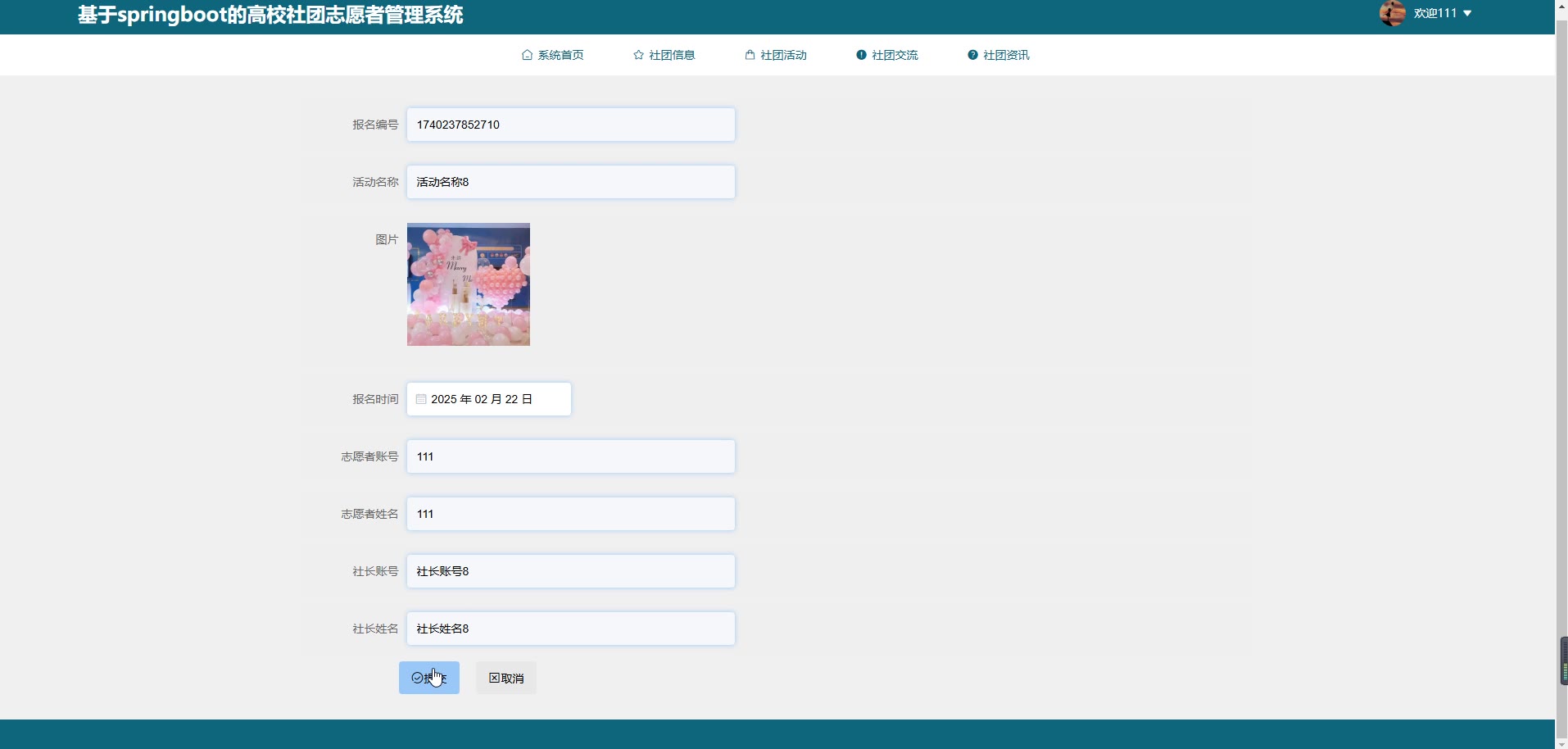Click the 活动名称 input field

(571, 182)
